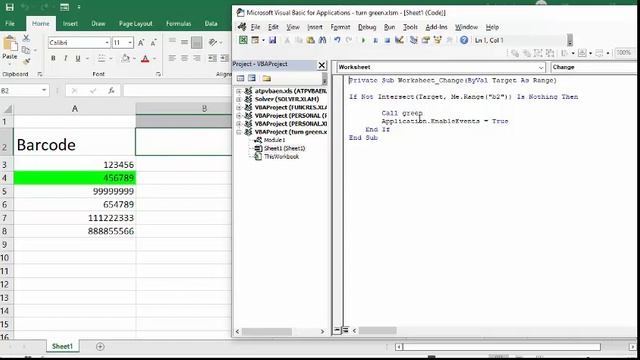Click the Undo arrow in VBA toolbar
Screen dimensions: 640x360
tap(337, 40)
